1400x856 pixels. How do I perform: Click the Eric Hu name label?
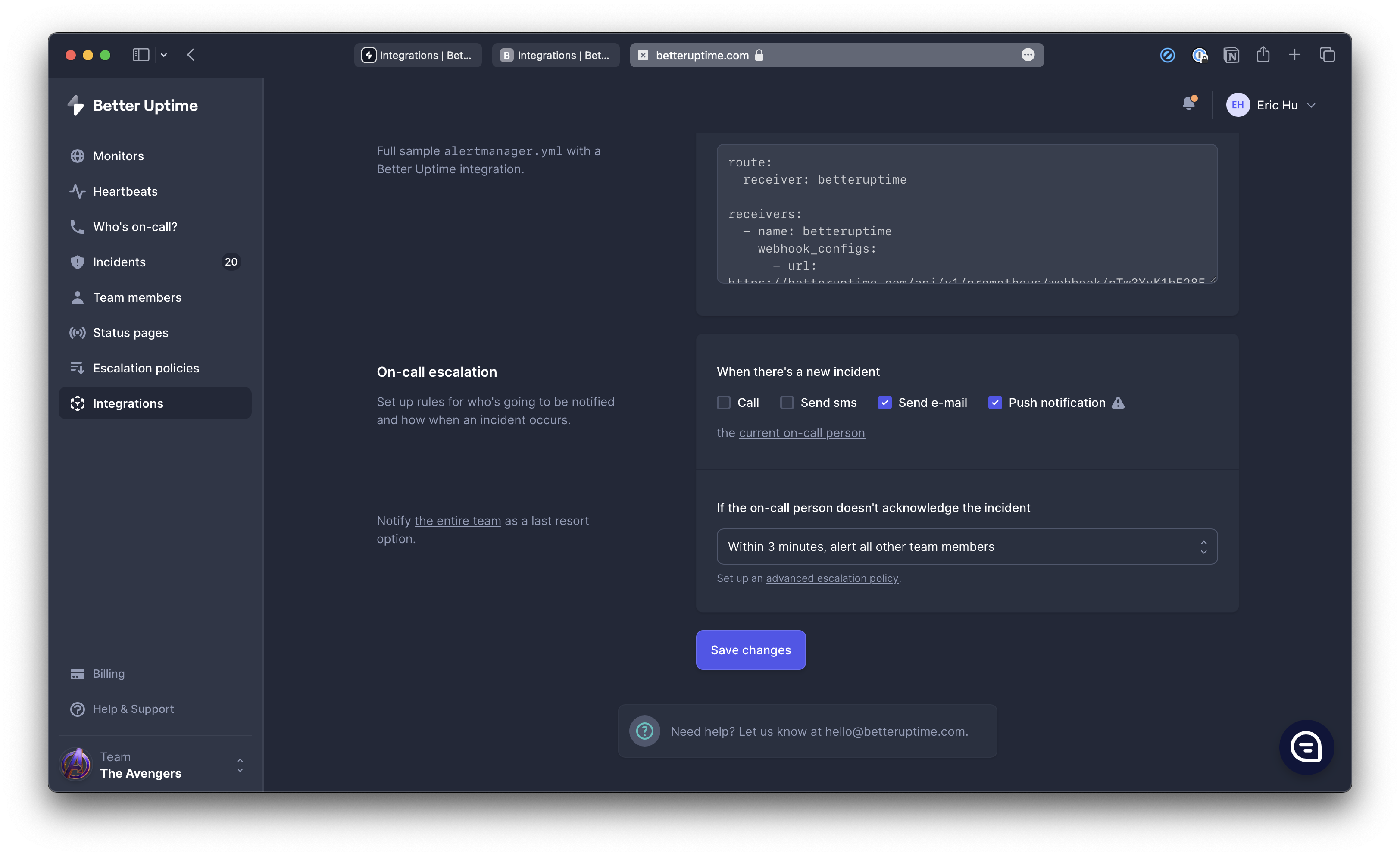coord(1277,105)
